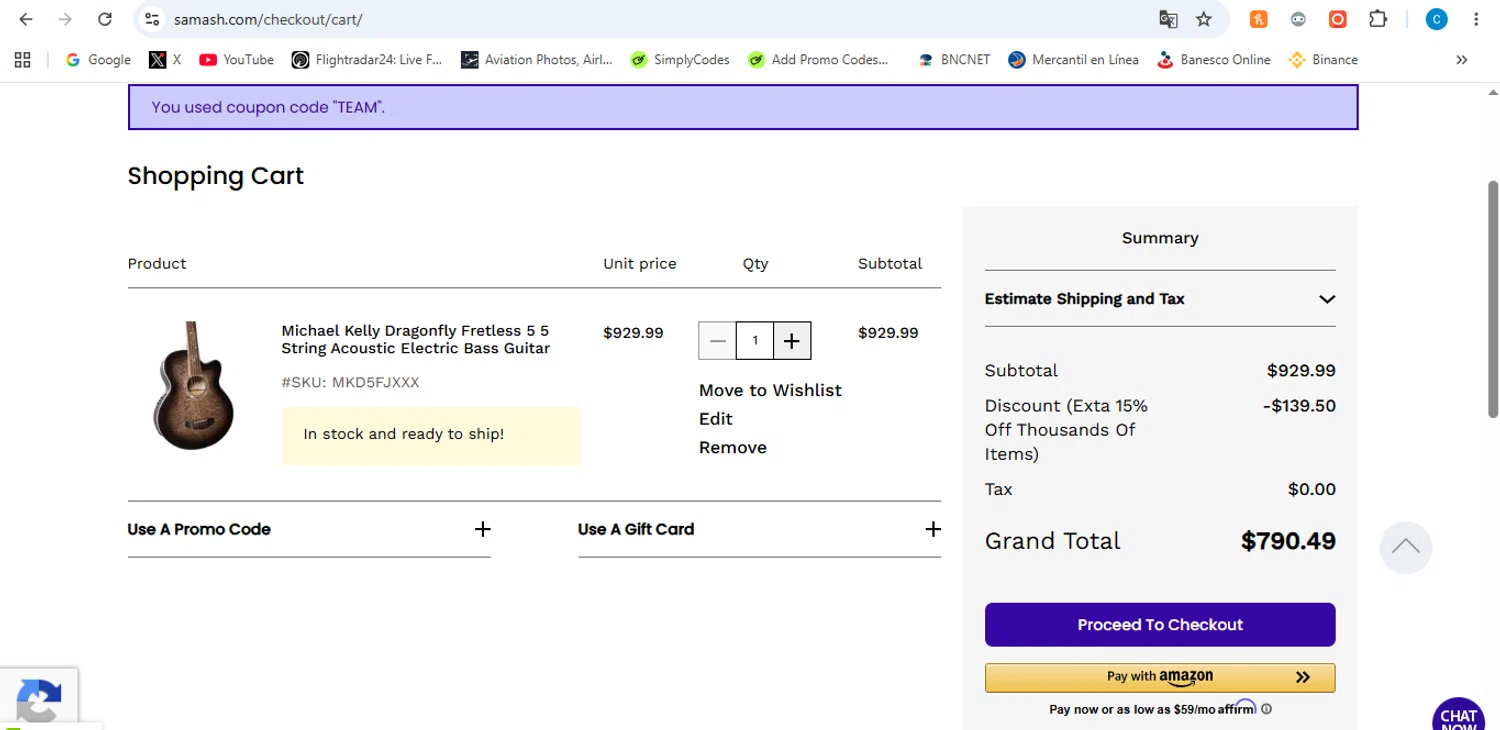Show more bookmarks with the chevron
The image size is (1500, 730).
(x=1462, y=60)
